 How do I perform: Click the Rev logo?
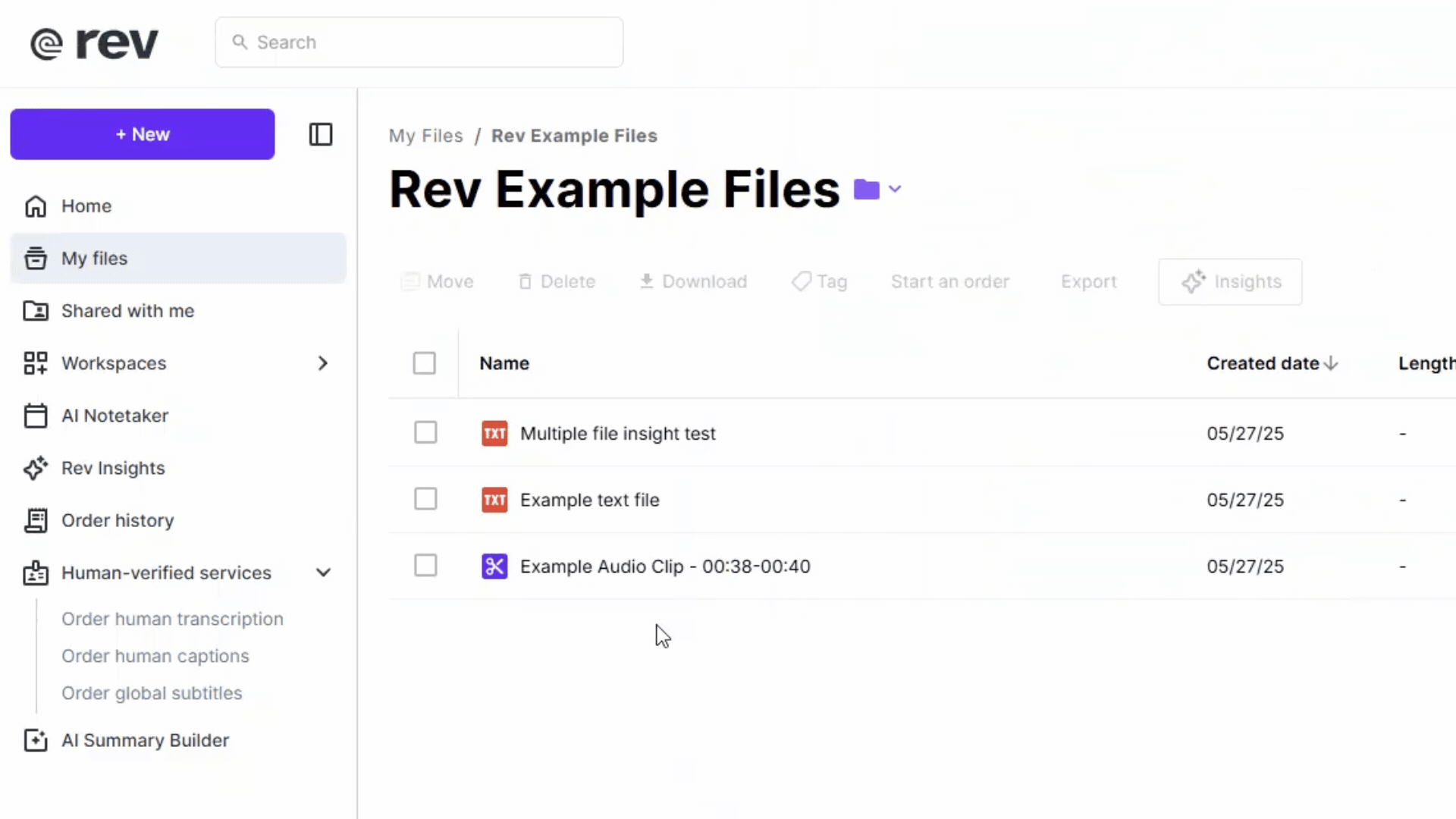pyautogui.click(x=94, y=43)
